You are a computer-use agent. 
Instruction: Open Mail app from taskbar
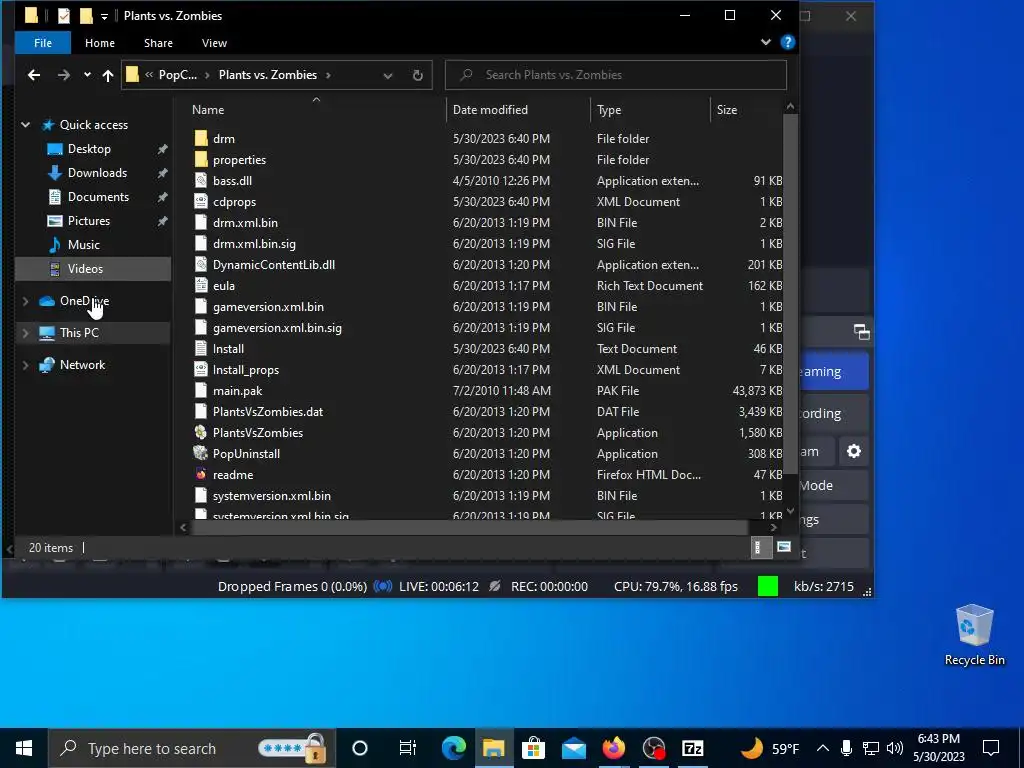pyautogui.click(x=573, y=748)
